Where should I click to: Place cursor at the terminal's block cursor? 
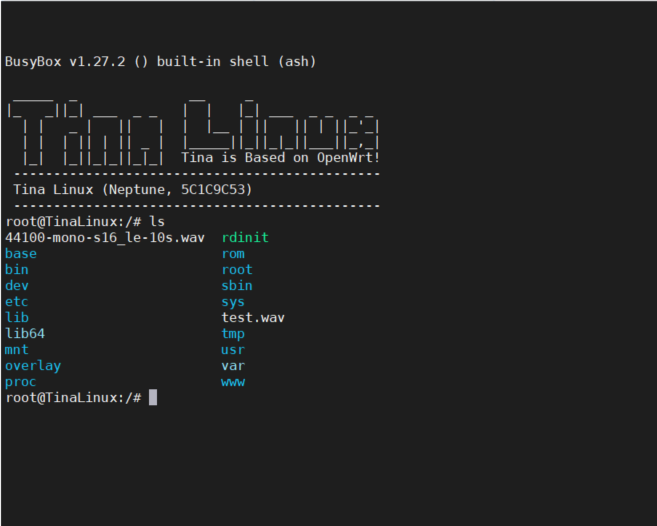point(153,398)
